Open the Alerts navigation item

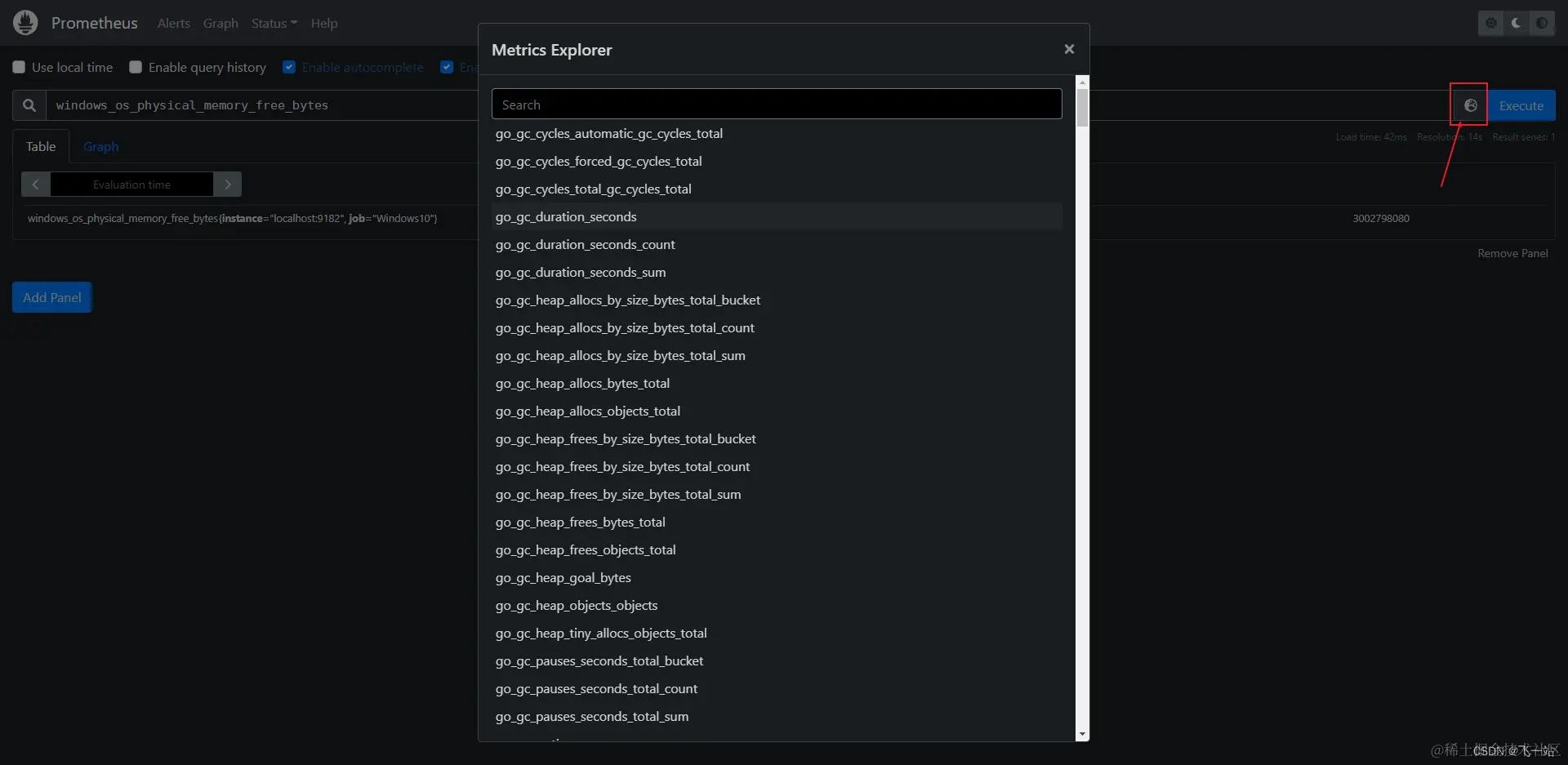174,23
